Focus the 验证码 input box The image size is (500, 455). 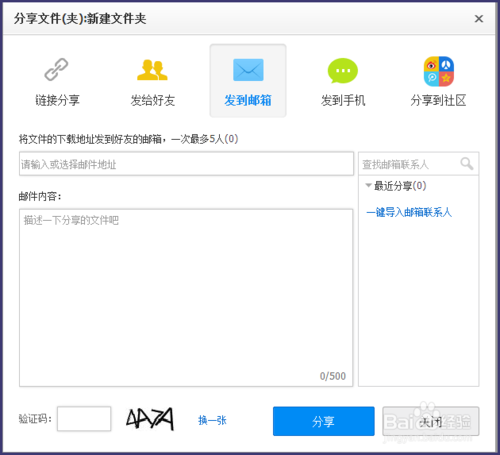84,419
